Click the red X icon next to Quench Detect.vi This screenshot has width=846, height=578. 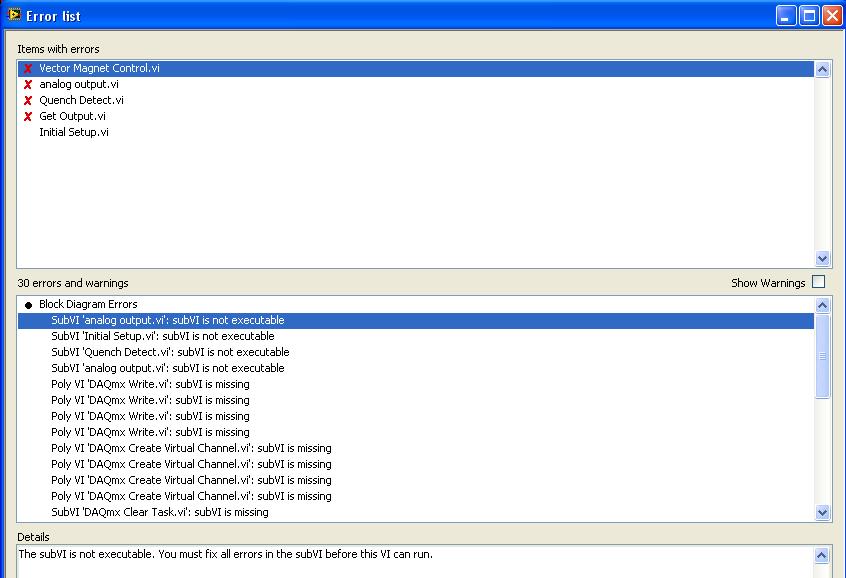28,100
